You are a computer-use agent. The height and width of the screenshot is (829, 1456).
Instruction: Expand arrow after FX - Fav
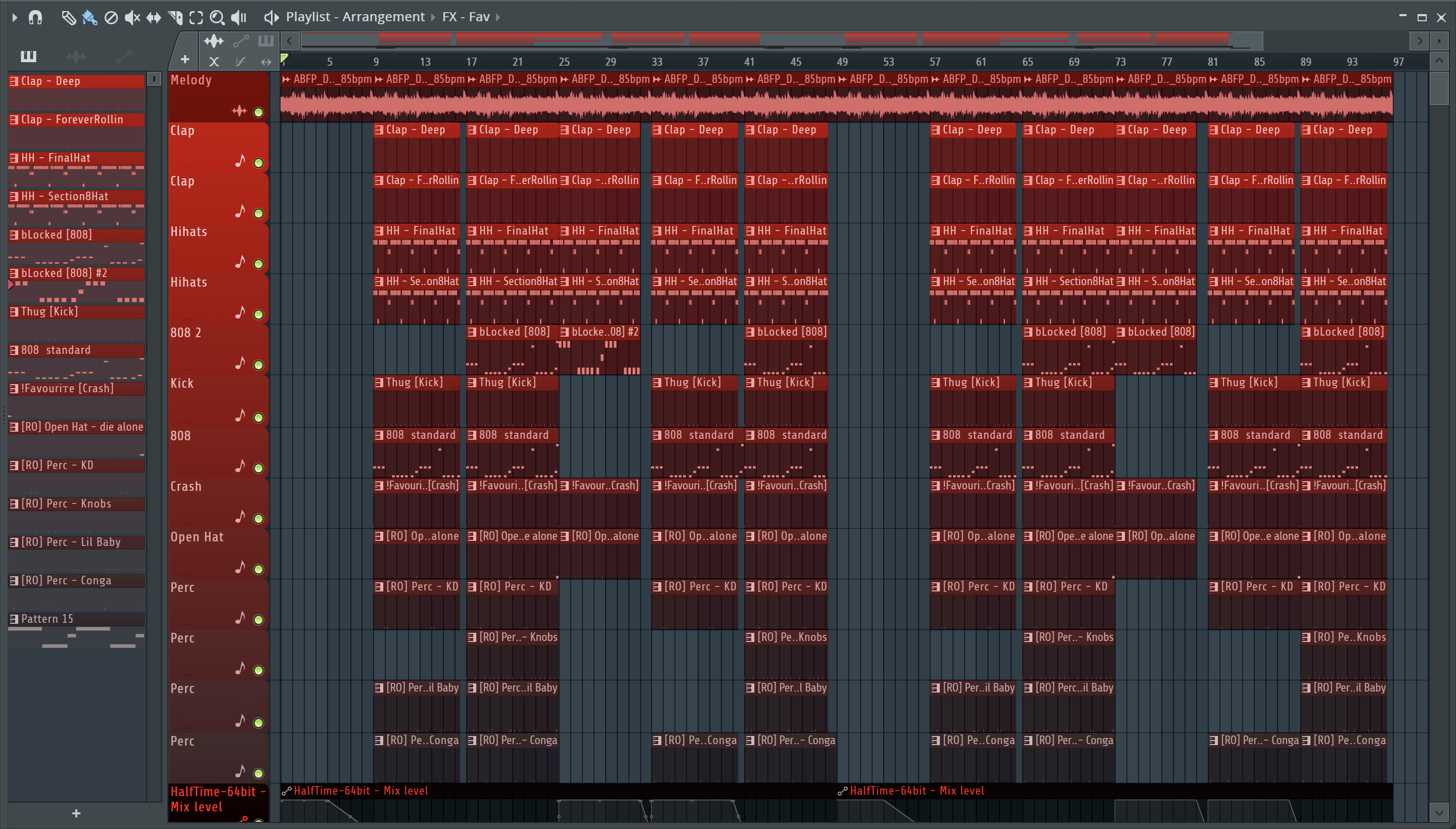[x=498, y=17]
